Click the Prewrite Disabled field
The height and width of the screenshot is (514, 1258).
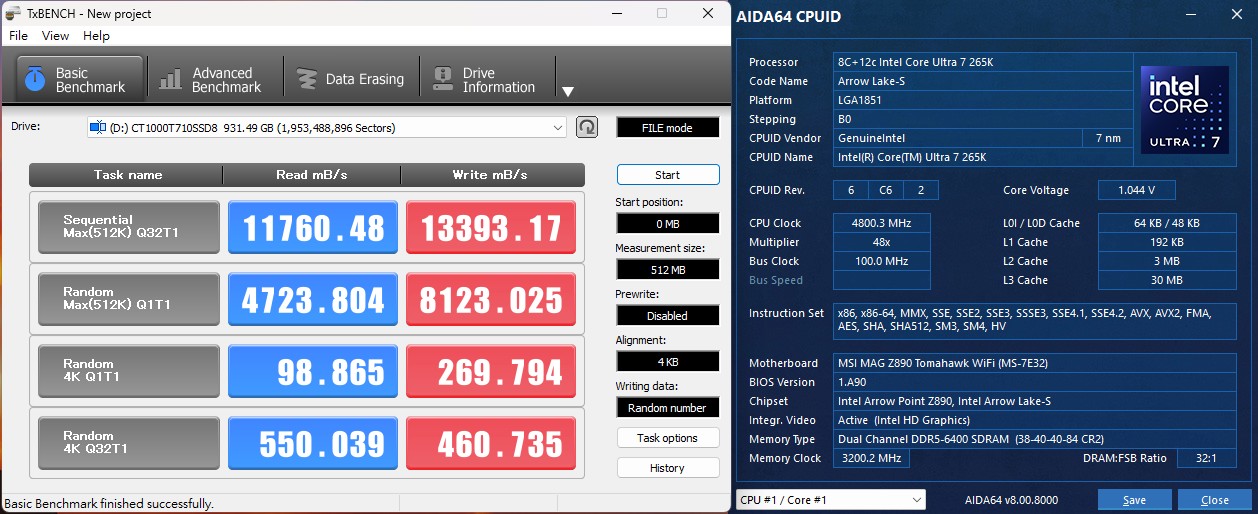pyautogui.click(x=667, y=315)
